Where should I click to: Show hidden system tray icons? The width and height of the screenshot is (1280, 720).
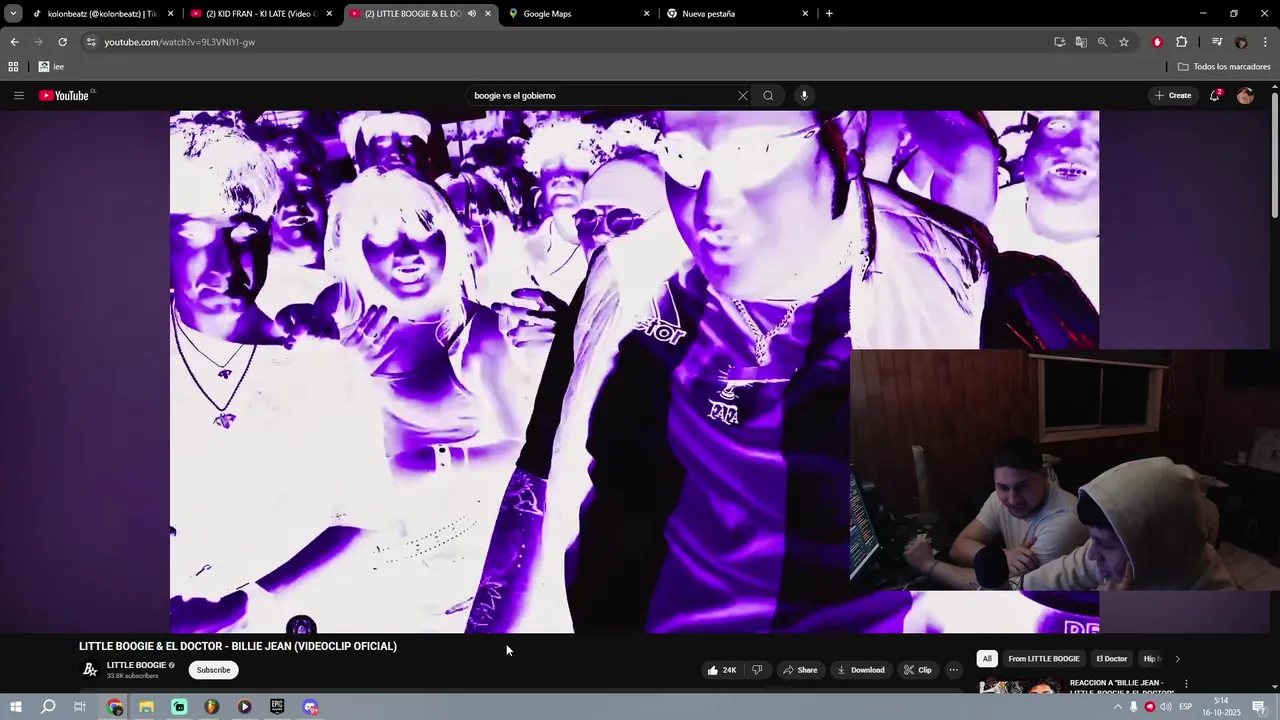[x=1118, y=707]
